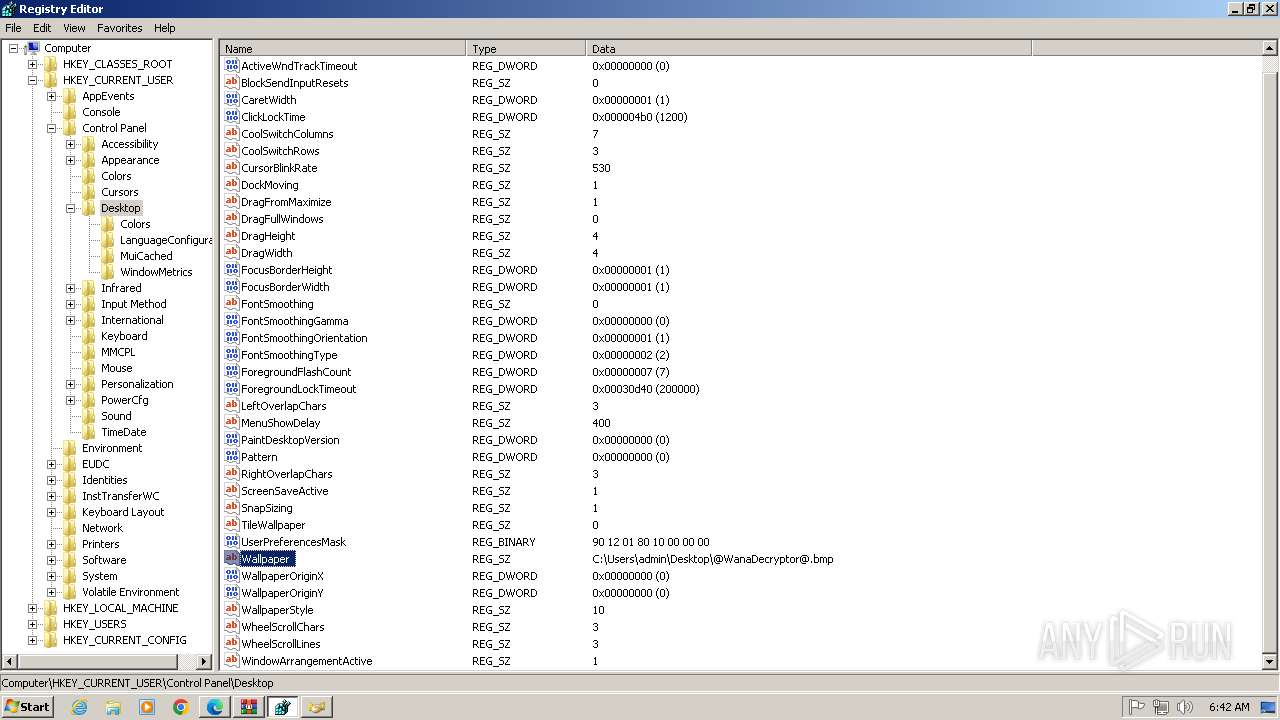This screenshot has height=720, width=1280.
Task: Click the @WanaDecryptor@.bmp wallpaper path data
Action: click(712, 559)
